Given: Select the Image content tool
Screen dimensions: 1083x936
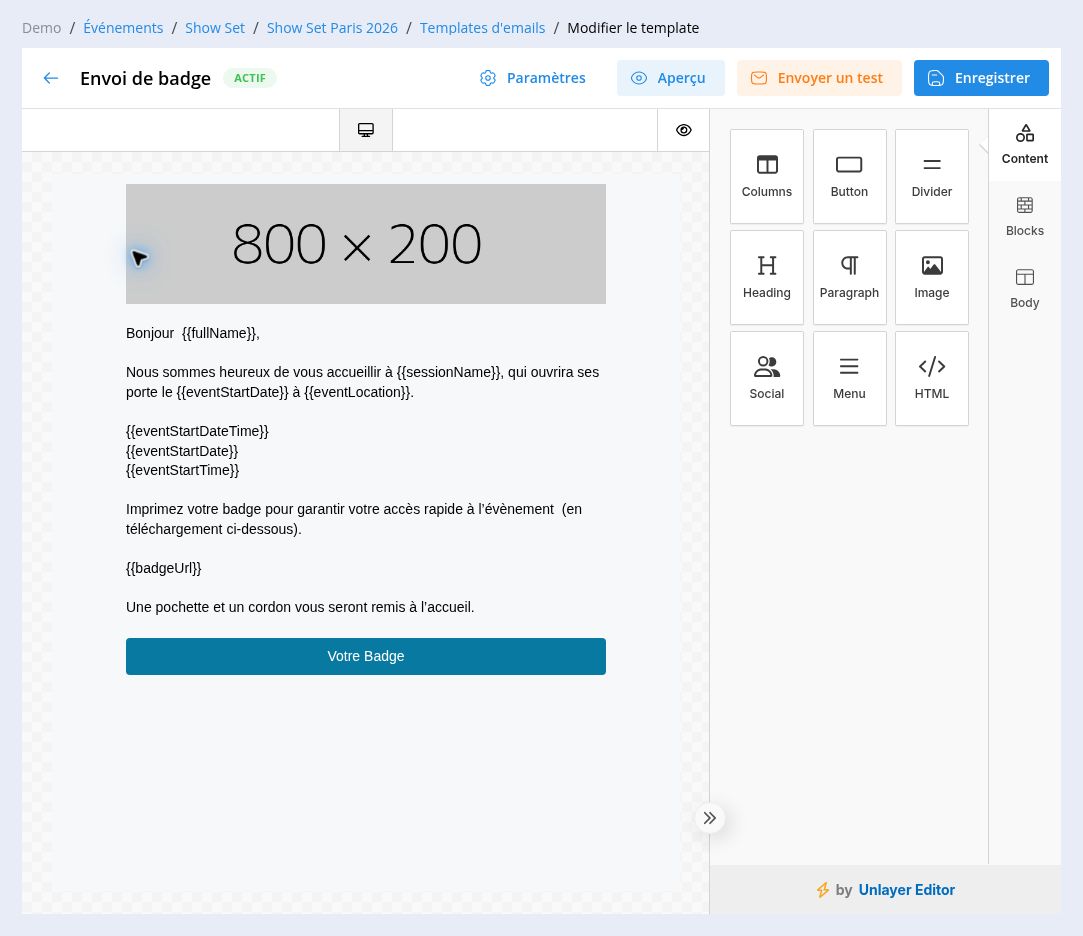Looking at the screenshot, I should tap(932, 278).
